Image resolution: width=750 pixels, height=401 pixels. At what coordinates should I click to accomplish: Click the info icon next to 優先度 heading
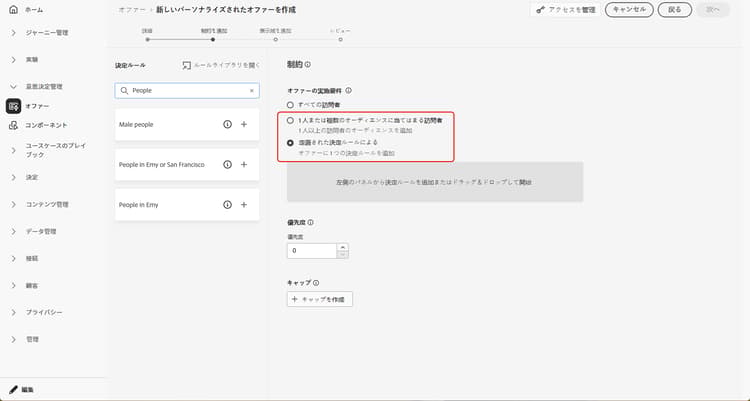point(310,223)
